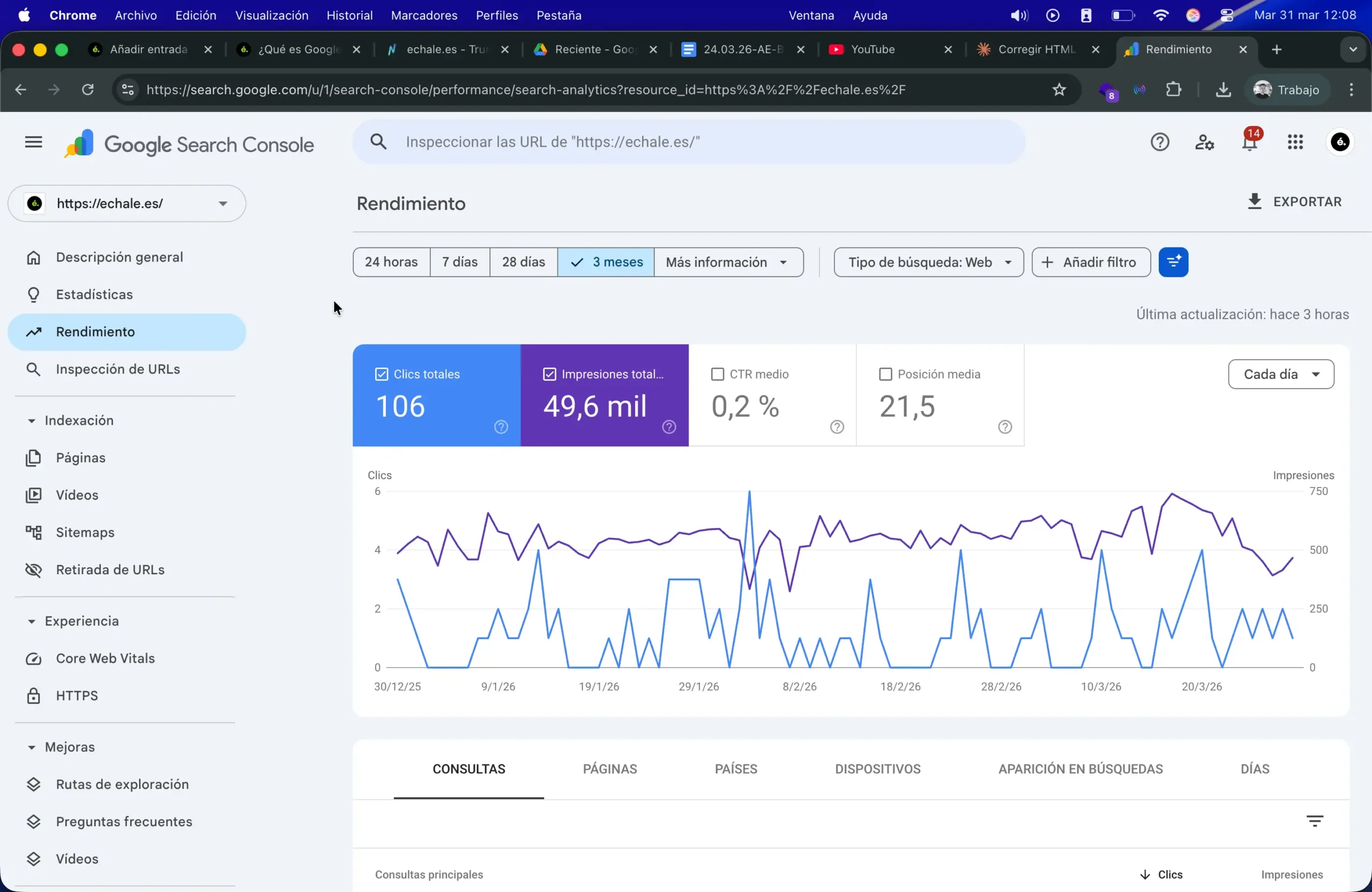Click the Añadir filtro button
This screenshot has width=1372, height=892.
(x=1090, y=261)
